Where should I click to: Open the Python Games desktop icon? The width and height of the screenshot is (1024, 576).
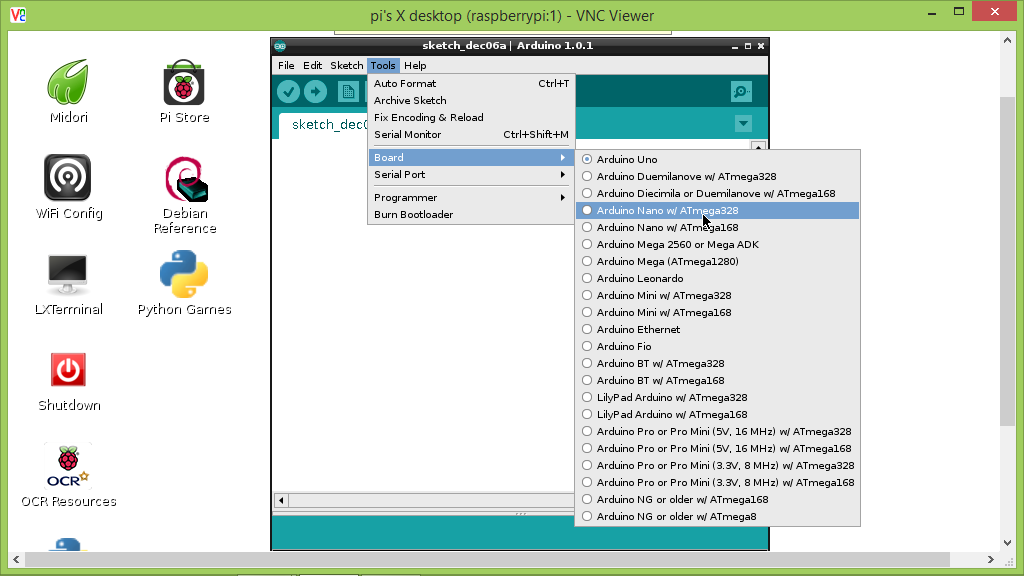pyautogui.click(x=184, y=283)
